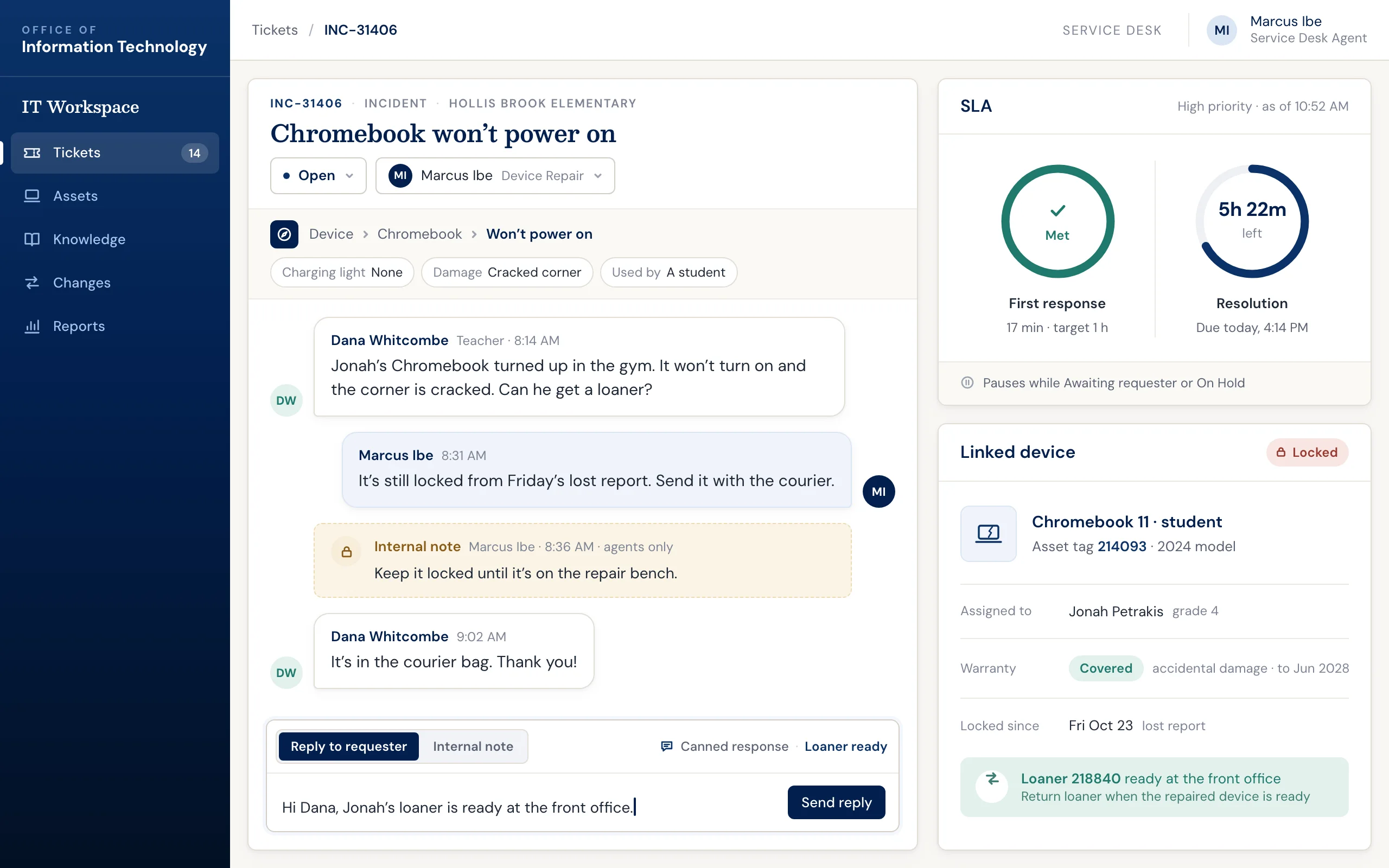Click the Resolution 5h 22m progress ring
The image size is (1389, 868).
click(x=1252, y=221)
